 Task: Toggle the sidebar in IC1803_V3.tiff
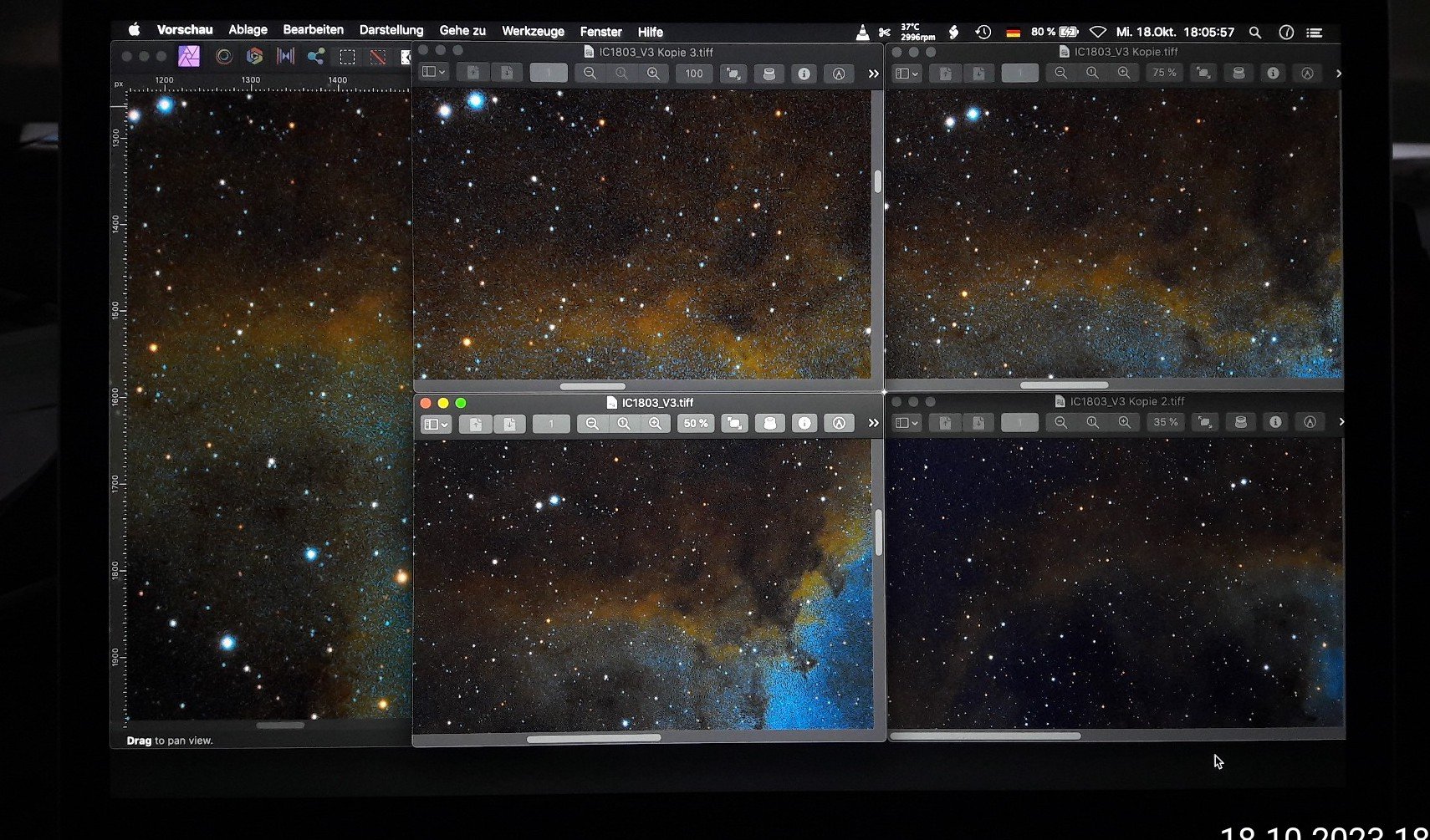tap(434, 423)
